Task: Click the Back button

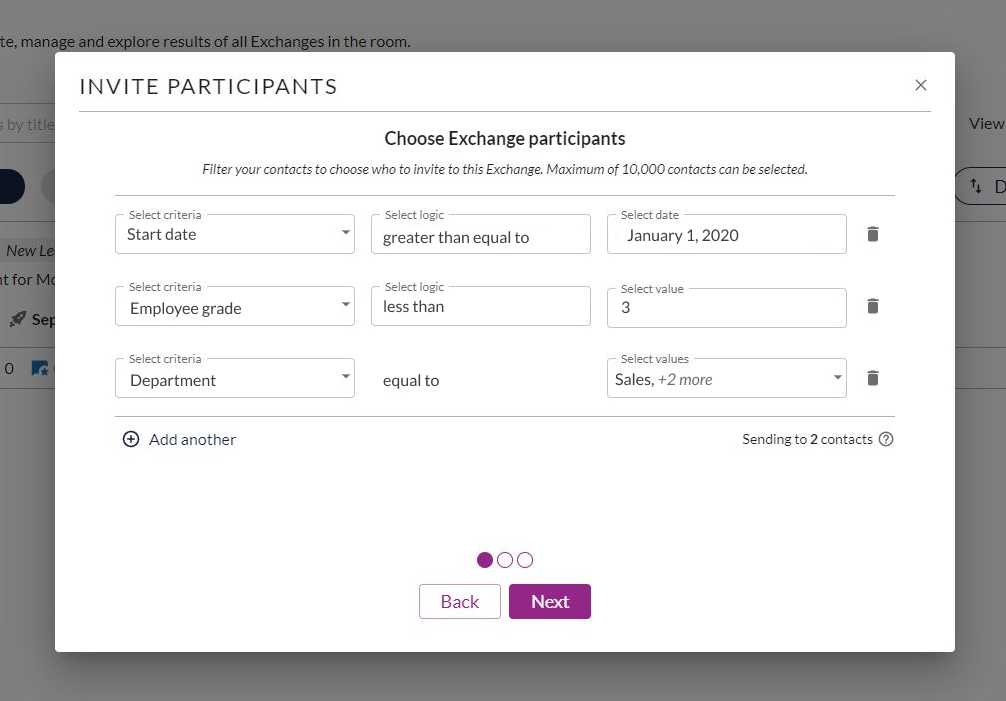Action: click(460, 602)
